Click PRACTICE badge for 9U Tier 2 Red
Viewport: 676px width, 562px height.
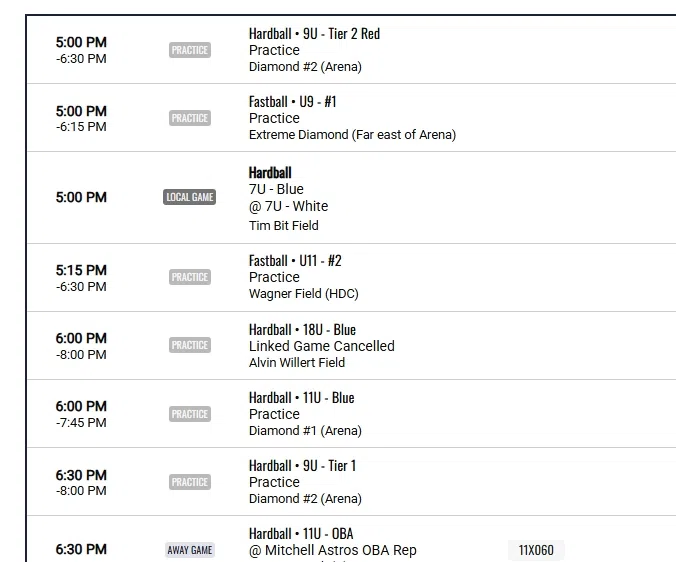click(189, 50)
